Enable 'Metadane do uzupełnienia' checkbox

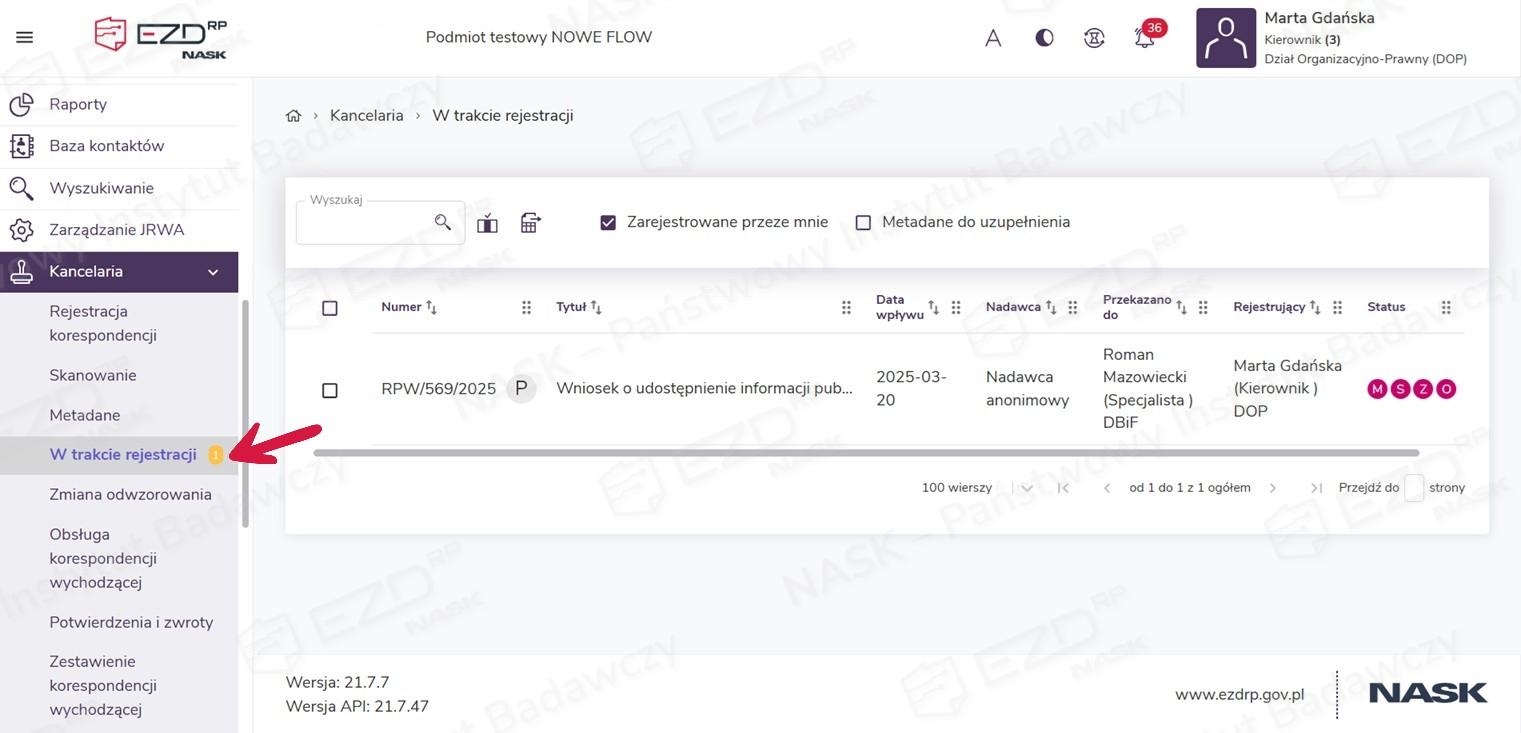[x=863, y=222]
